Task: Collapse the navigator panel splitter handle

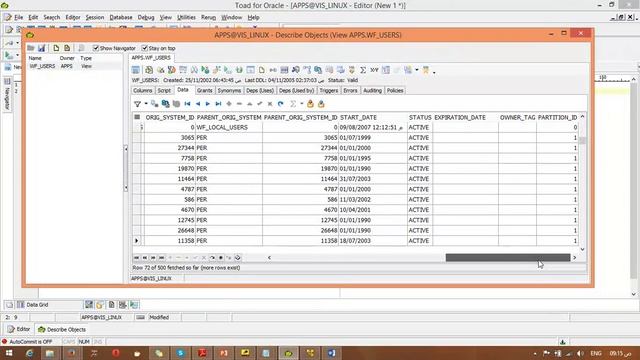Action: click(x=126, y=168)
